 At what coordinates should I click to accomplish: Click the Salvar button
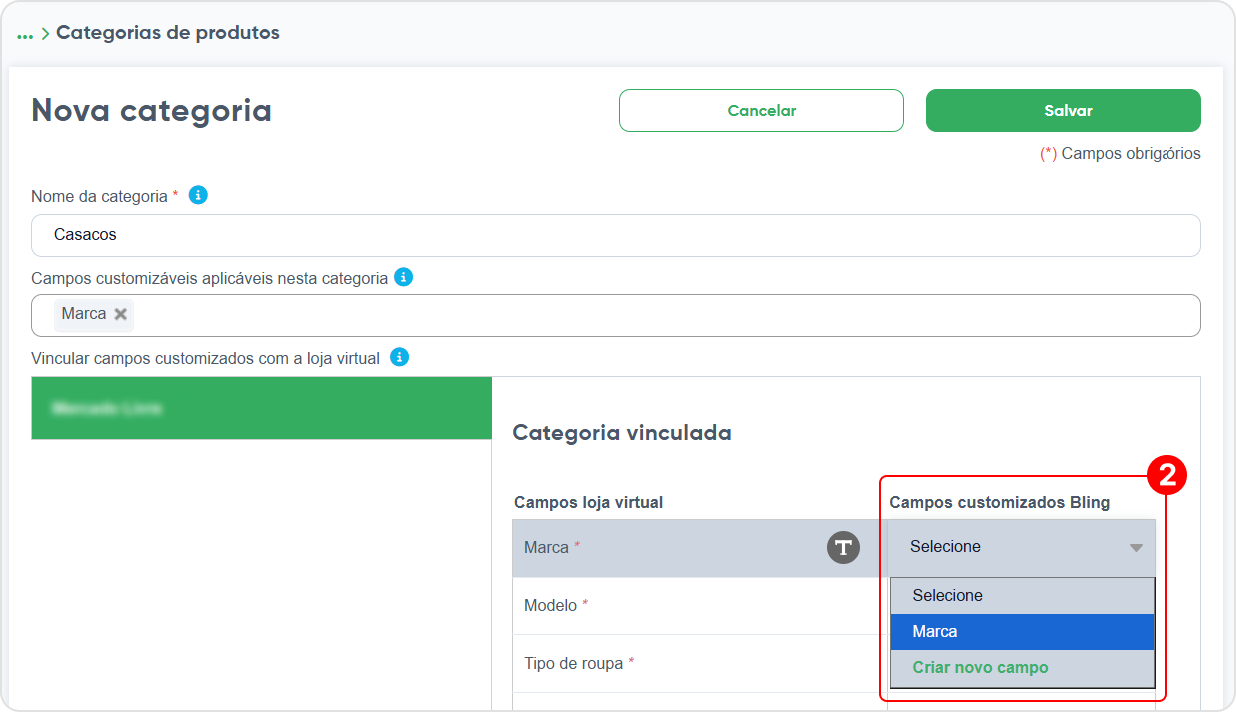point(1063,111)
